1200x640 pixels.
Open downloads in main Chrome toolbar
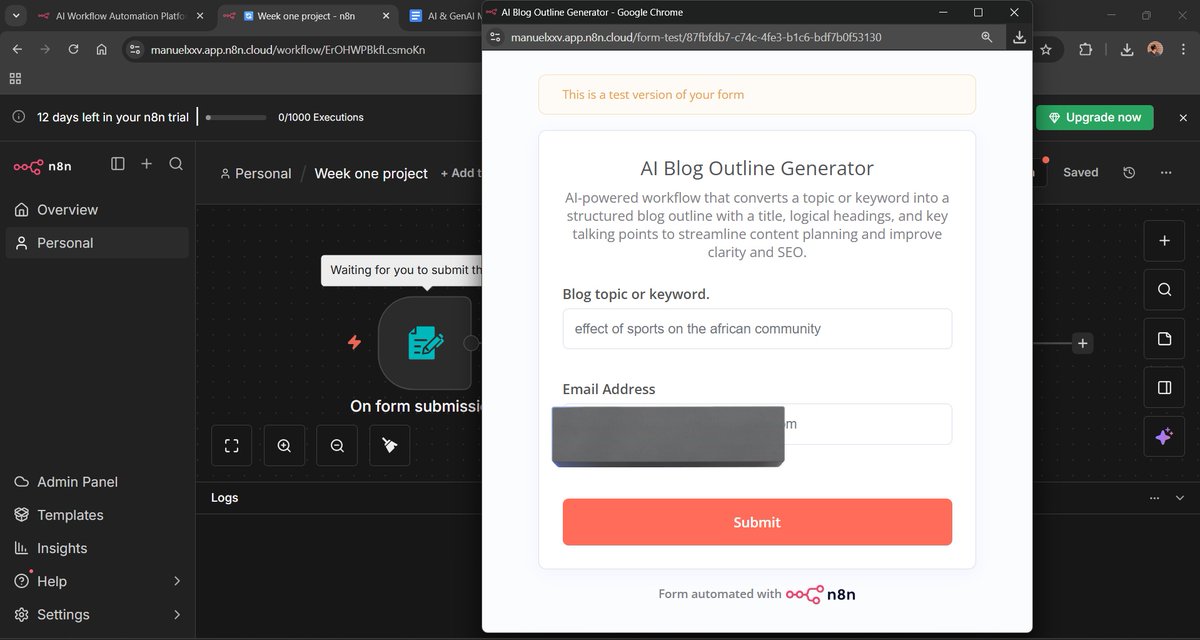click(1127, 49)
